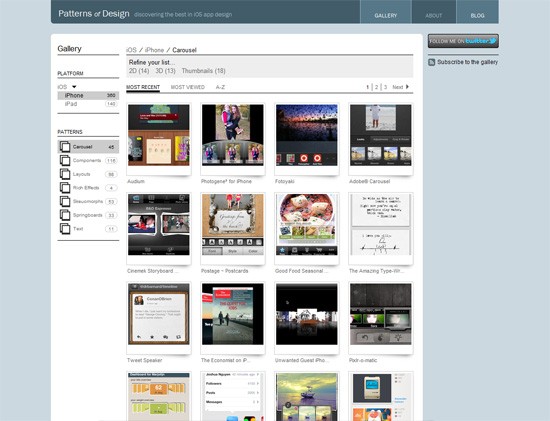This screenshot has height=421, width=550.
Task: Switch to the Most Viewed sort tab
Action: [188, 87]
